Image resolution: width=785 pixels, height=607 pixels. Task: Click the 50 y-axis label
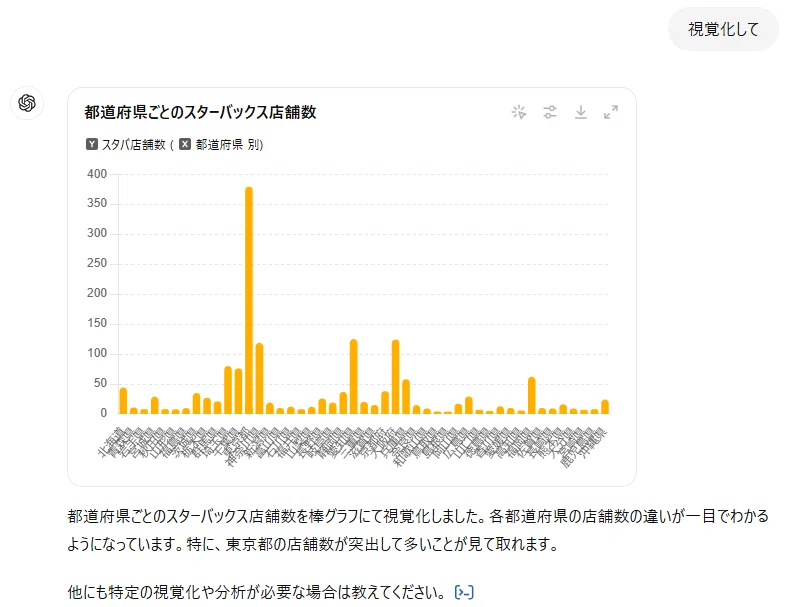point(100,384)
